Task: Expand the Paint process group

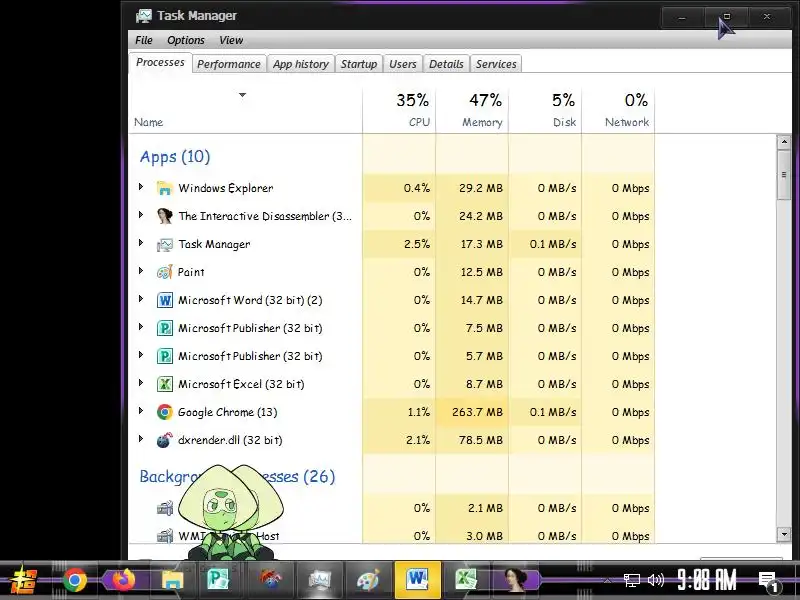Action: click(141, 271)
